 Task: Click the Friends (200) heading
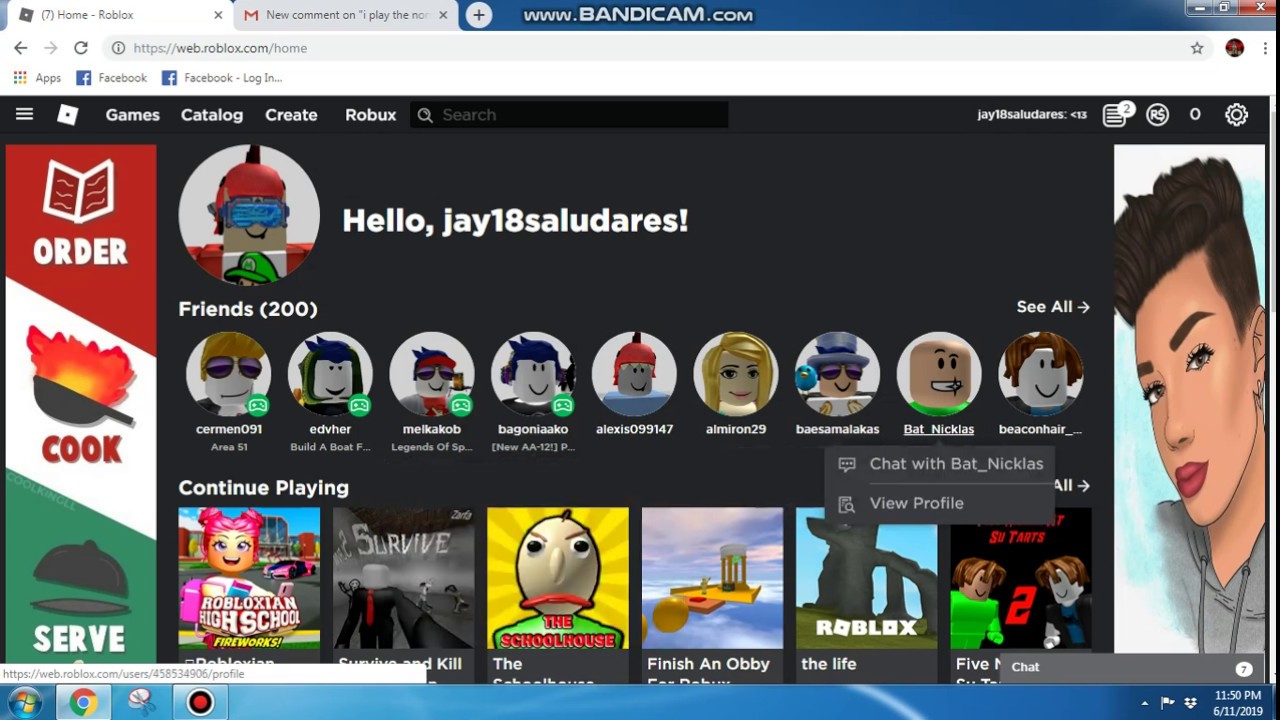tap(248, 309)
